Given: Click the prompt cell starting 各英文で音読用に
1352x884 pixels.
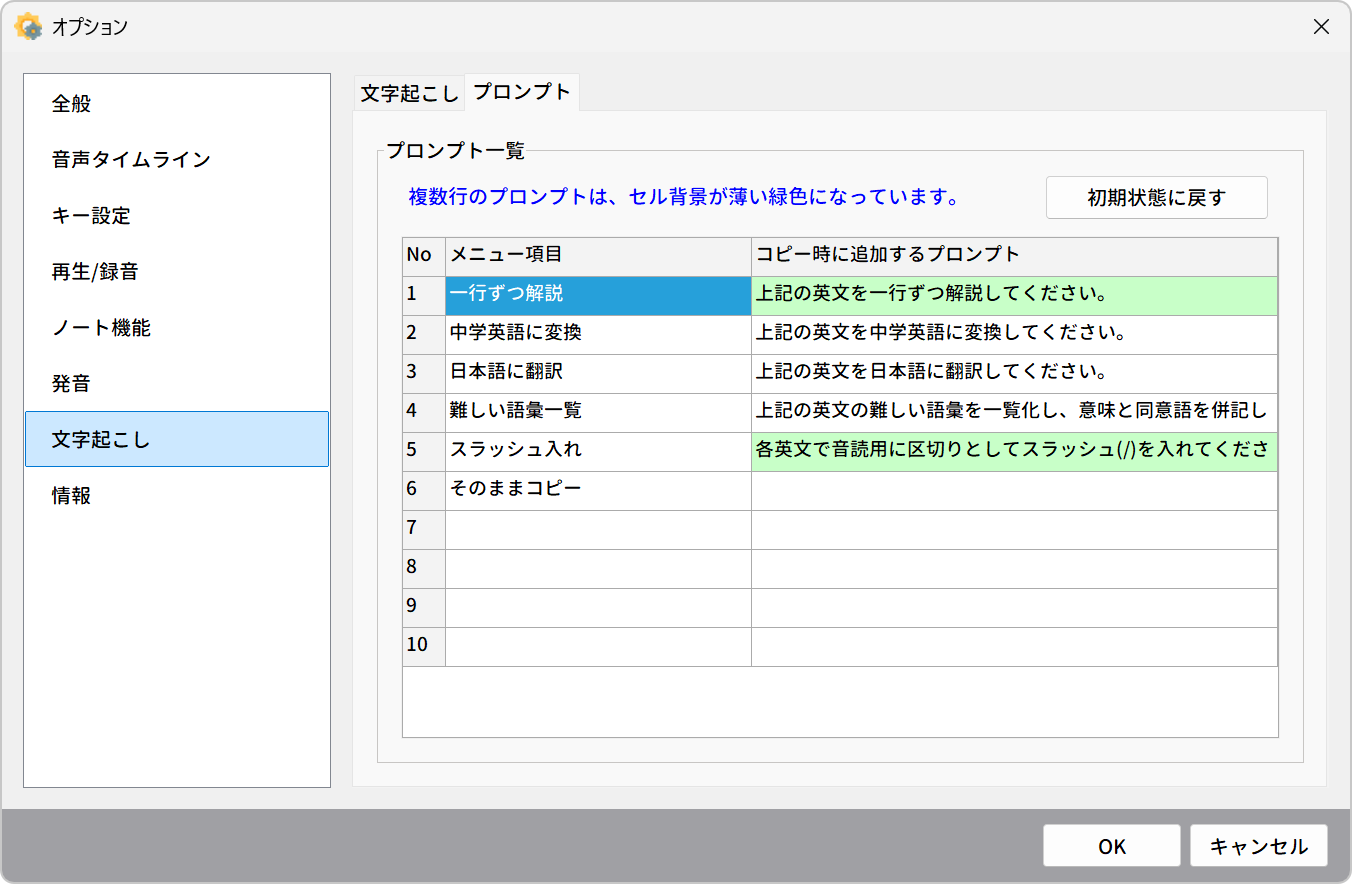Looking at the screenshot, I should 1014,451.
